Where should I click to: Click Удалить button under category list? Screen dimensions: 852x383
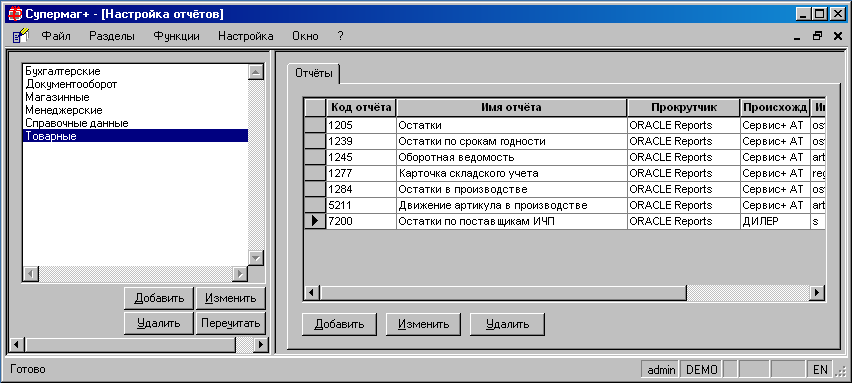click(x=159, y=323)
